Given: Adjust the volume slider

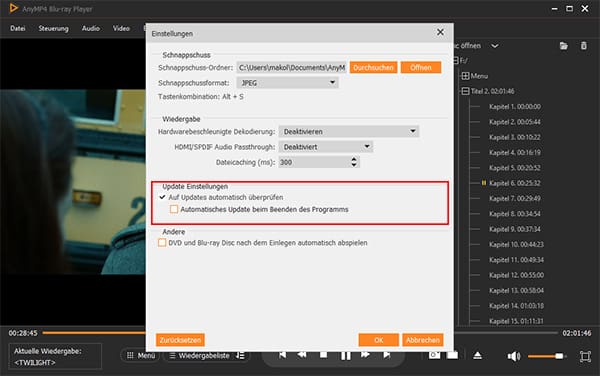Looking at the screenshot, I should pos(546,356).
